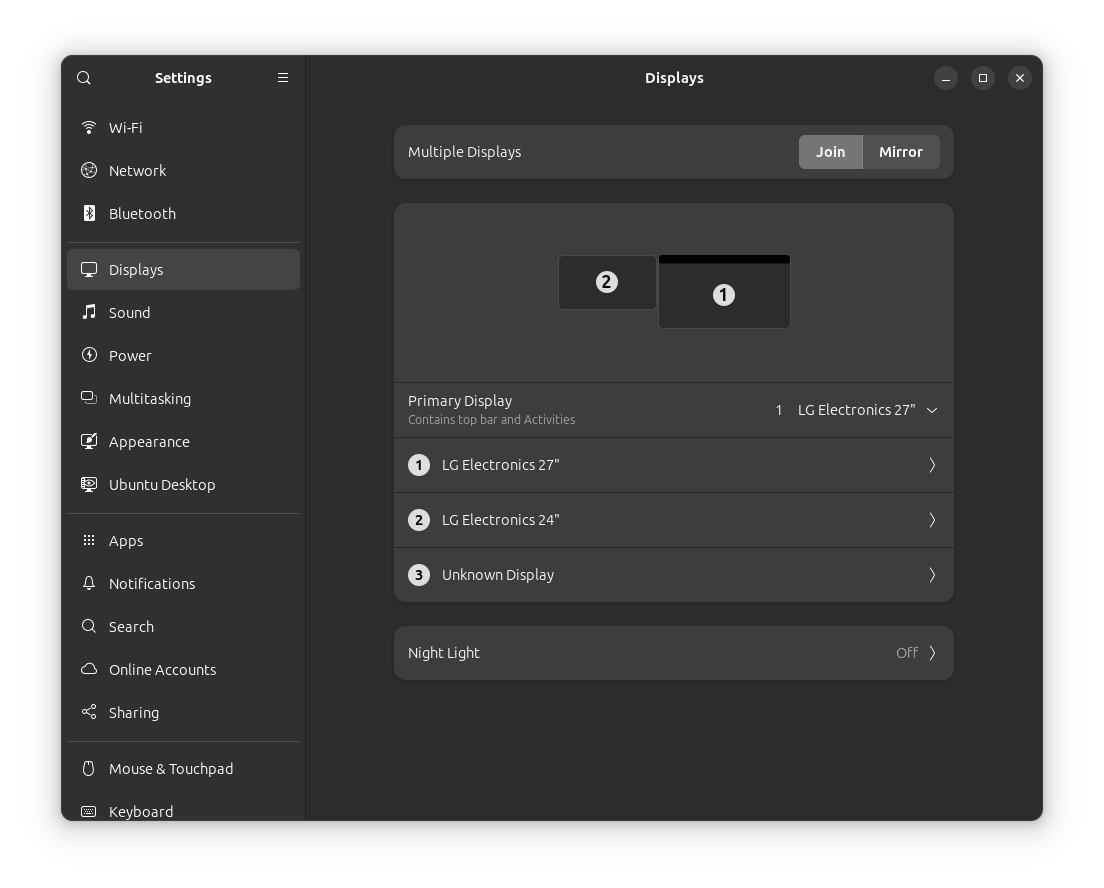The height and width of the screenshot is (888, 1104).
Task: Open Mouse & Touchpad settings
Action: pyautogui.click(x=171, y=768)
